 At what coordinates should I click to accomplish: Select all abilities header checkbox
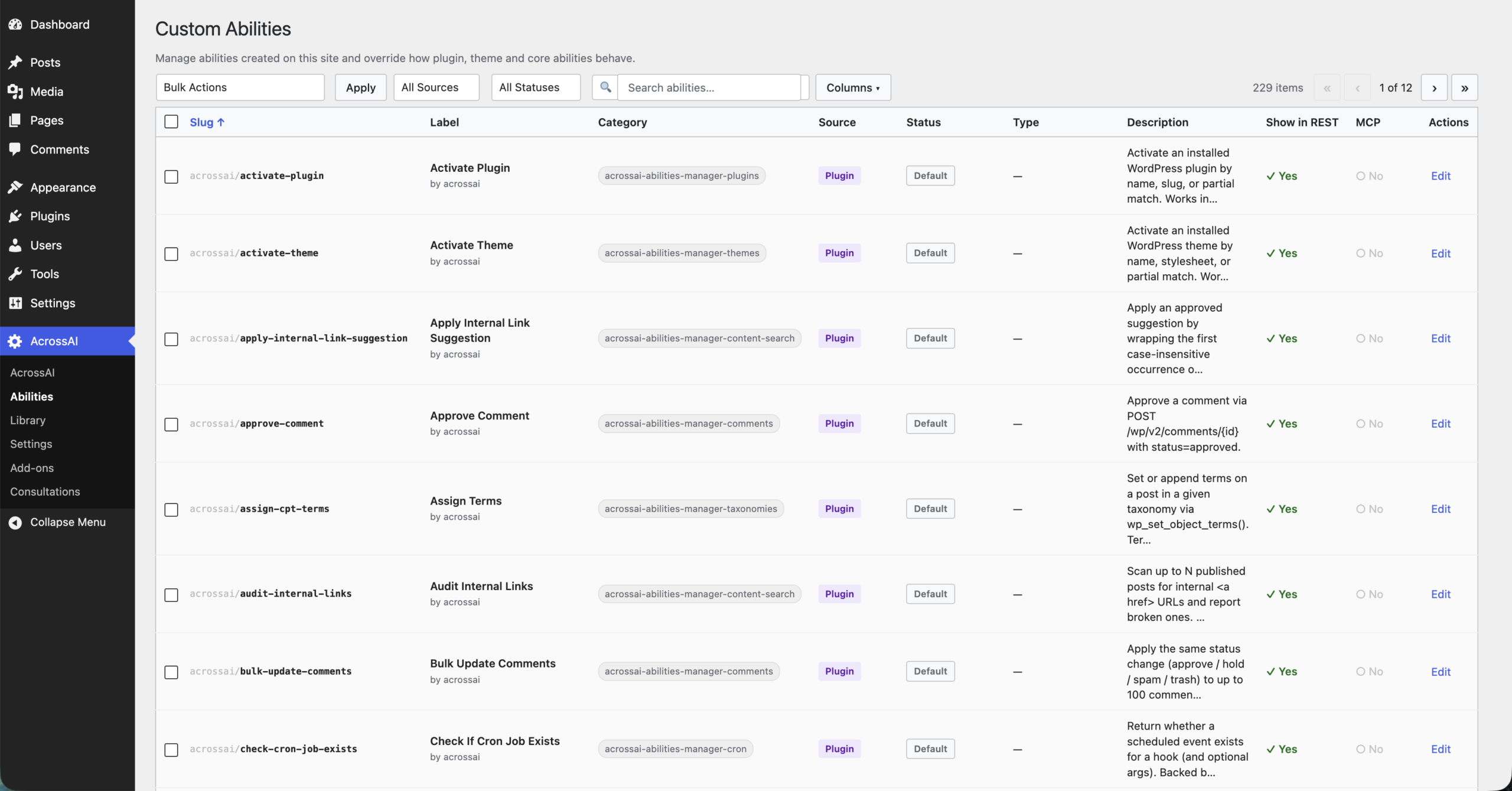tap(171, 122)
